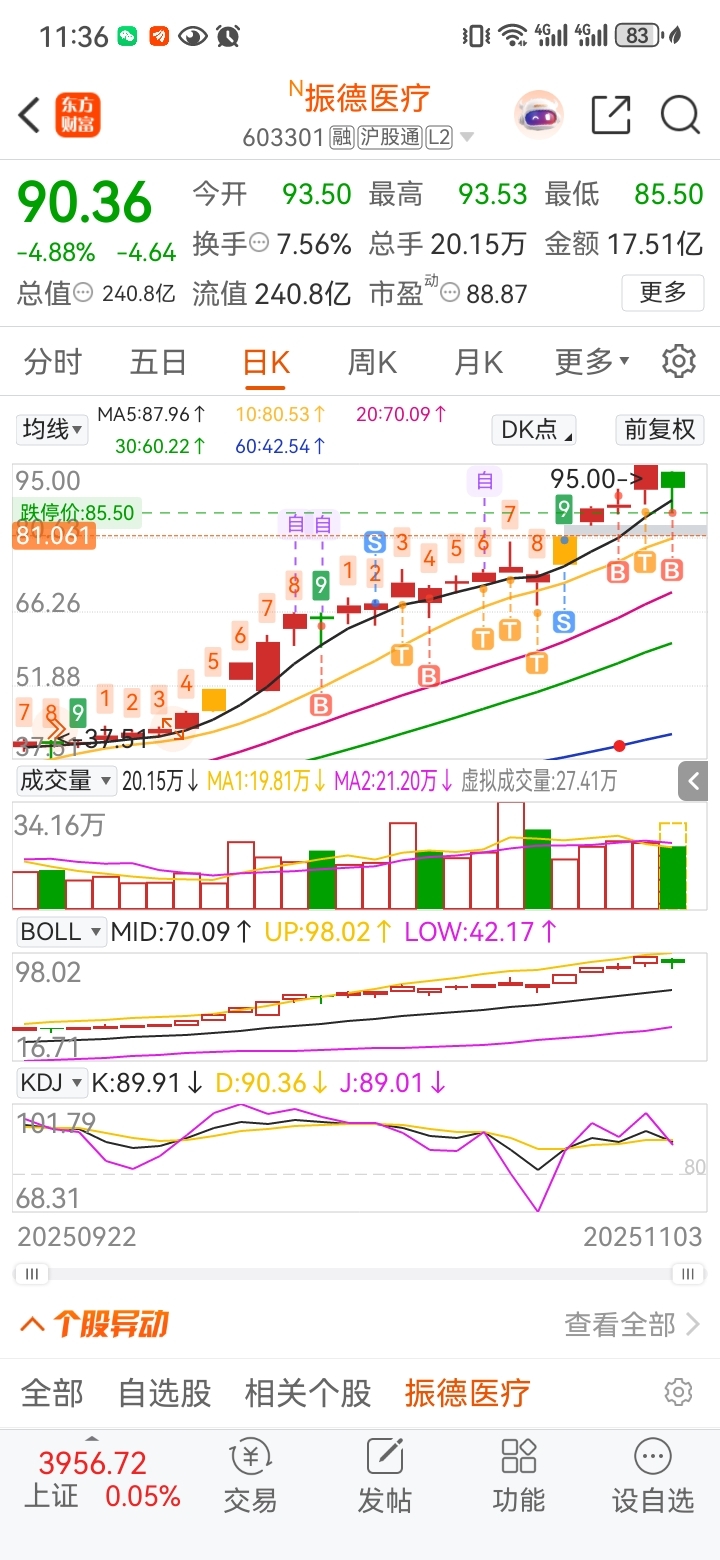720x1560 pixels.
Task: Open the BOLL indicator dropdown
Action: (x=61, y=932)
